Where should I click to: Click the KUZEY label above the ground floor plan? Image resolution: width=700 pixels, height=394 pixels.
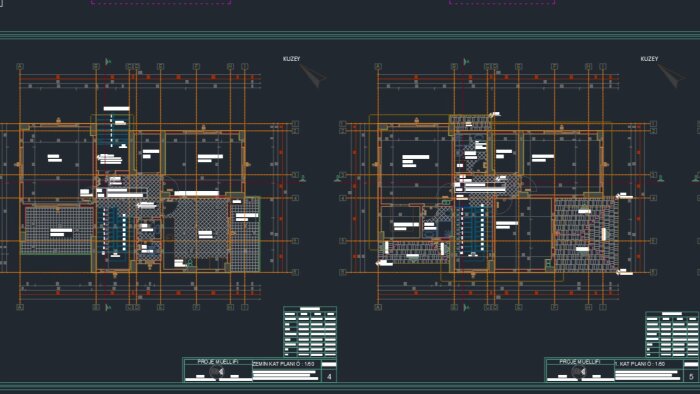click(x=292, y=59)
